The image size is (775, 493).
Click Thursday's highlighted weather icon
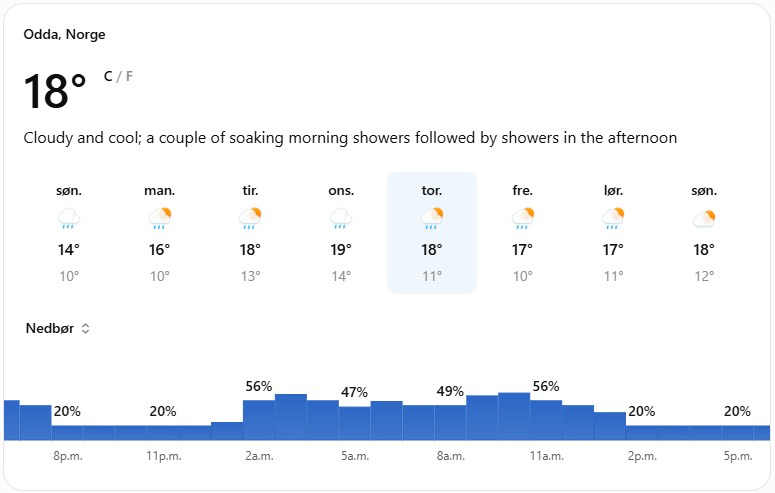432,218
